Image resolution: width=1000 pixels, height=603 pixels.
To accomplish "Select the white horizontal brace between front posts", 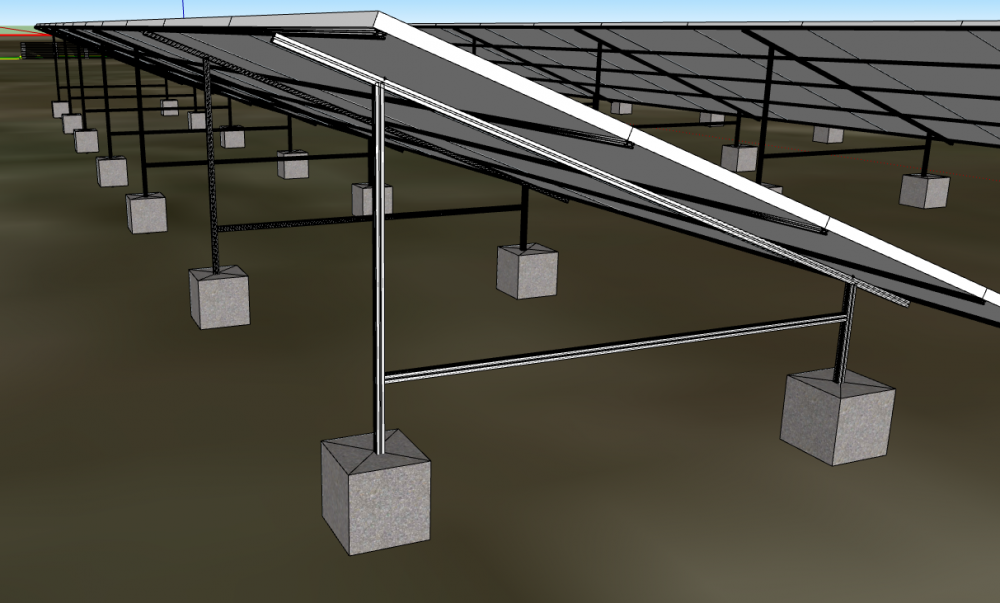I will click(x=615, y=348).
